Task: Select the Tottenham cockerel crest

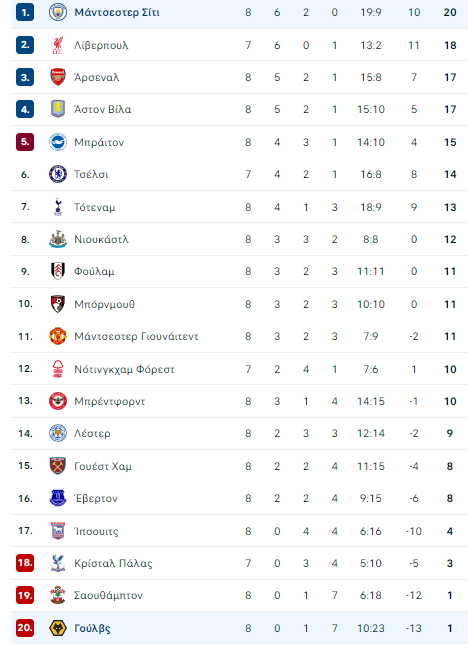Action: (58, 207)
